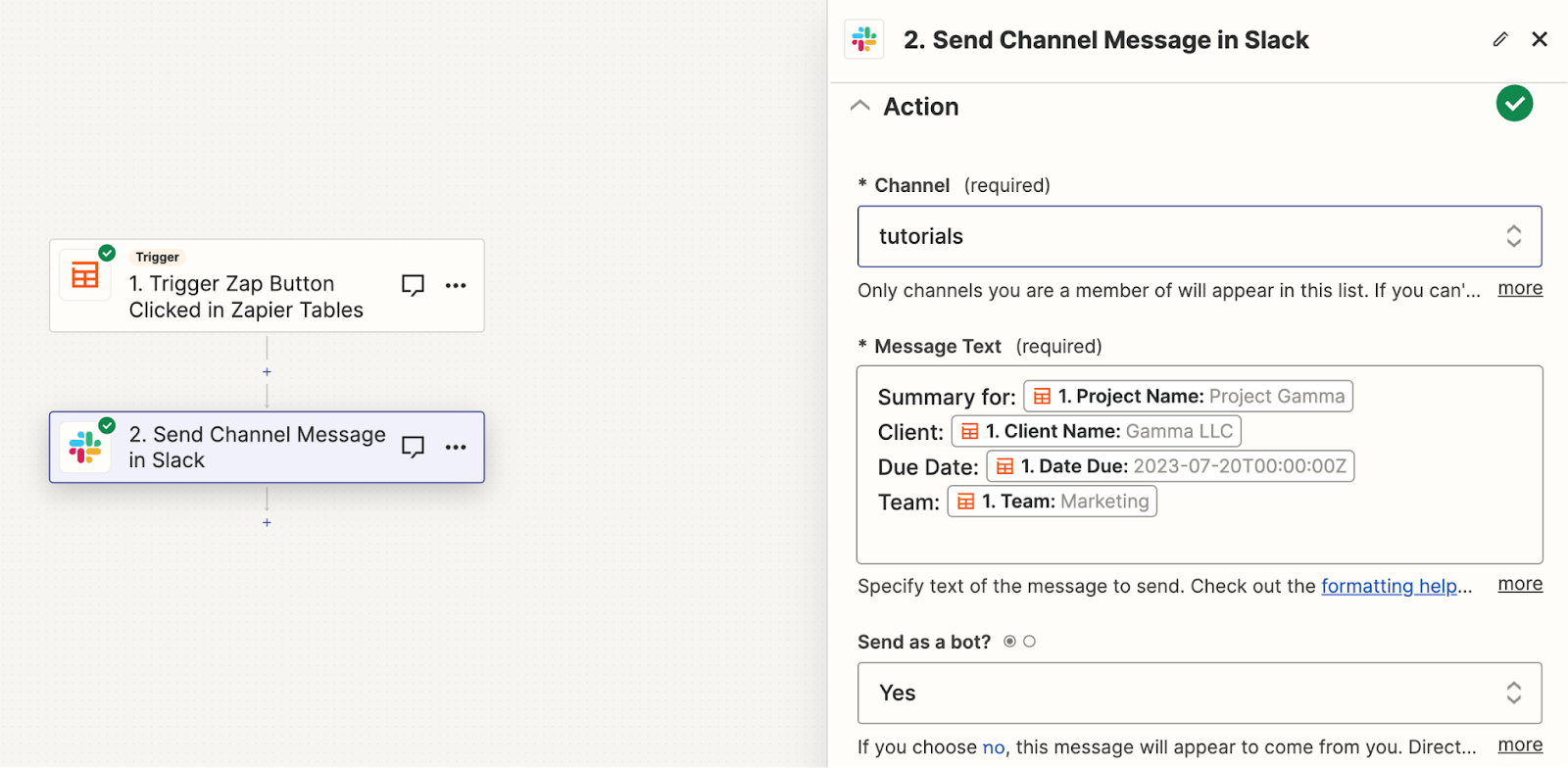Click the Date Due field pill
The image size is (1568, 768).
tap(1170, 466)
